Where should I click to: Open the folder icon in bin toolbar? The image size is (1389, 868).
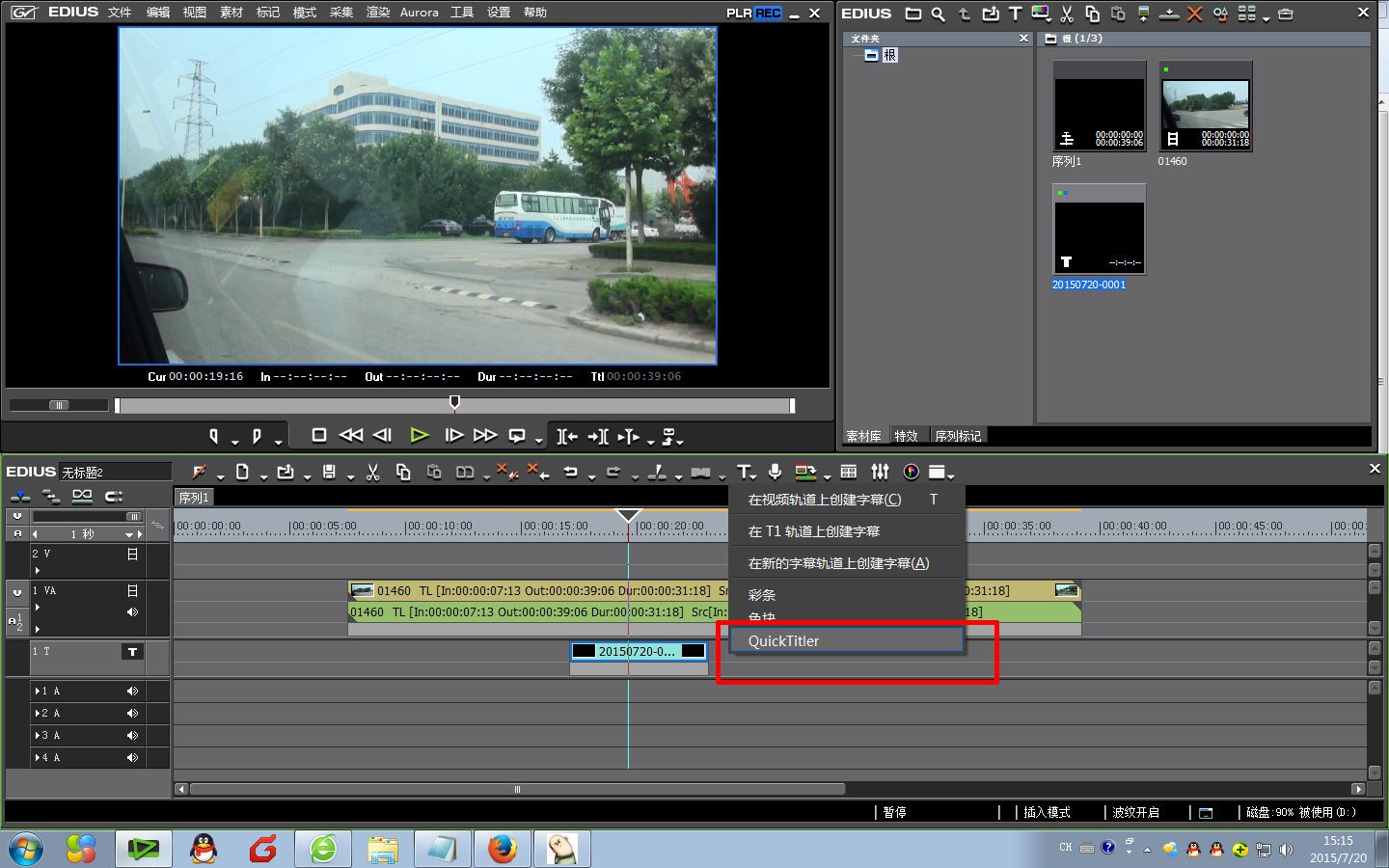point(912,14)
